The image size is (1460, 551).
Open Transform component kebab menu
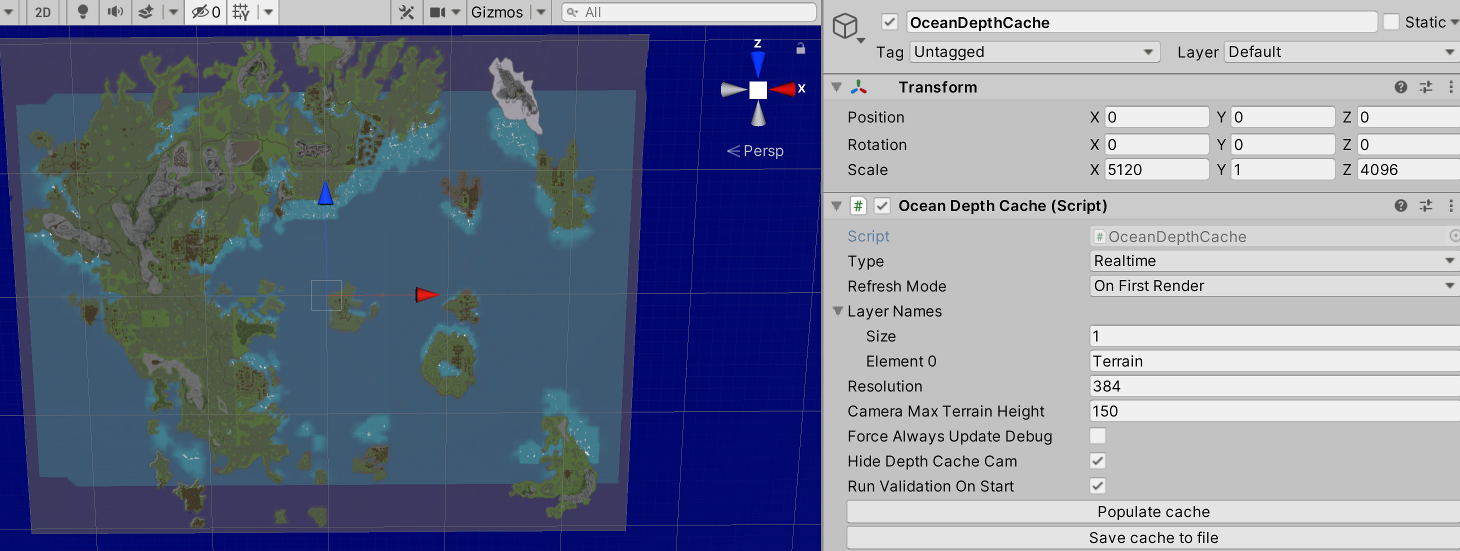1451,87
